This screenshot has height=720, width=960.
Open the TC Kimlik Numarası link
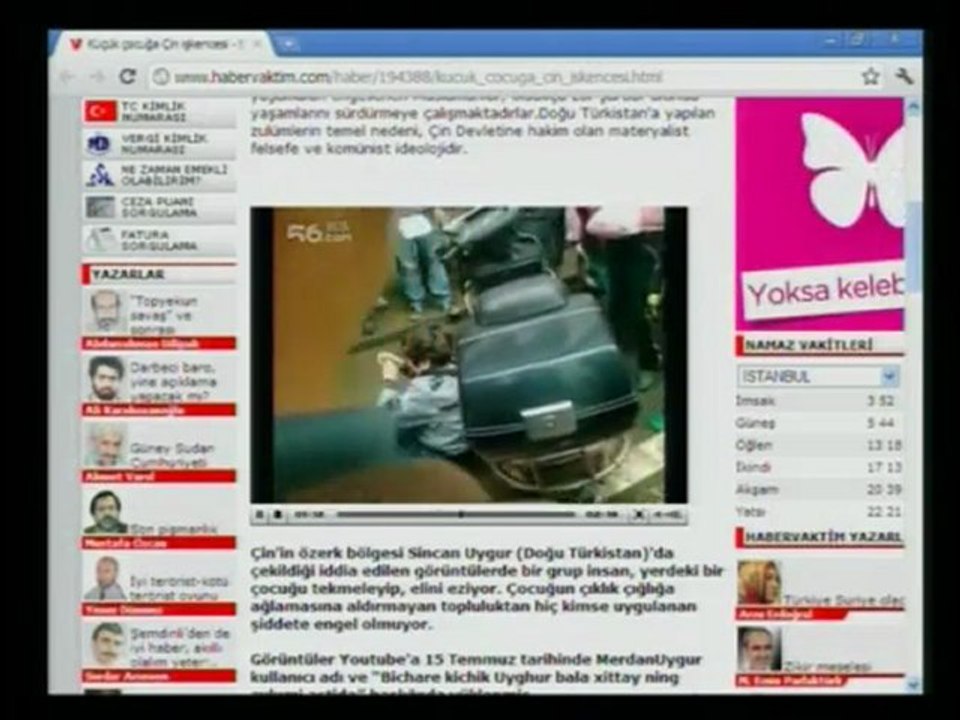(159, 112)
